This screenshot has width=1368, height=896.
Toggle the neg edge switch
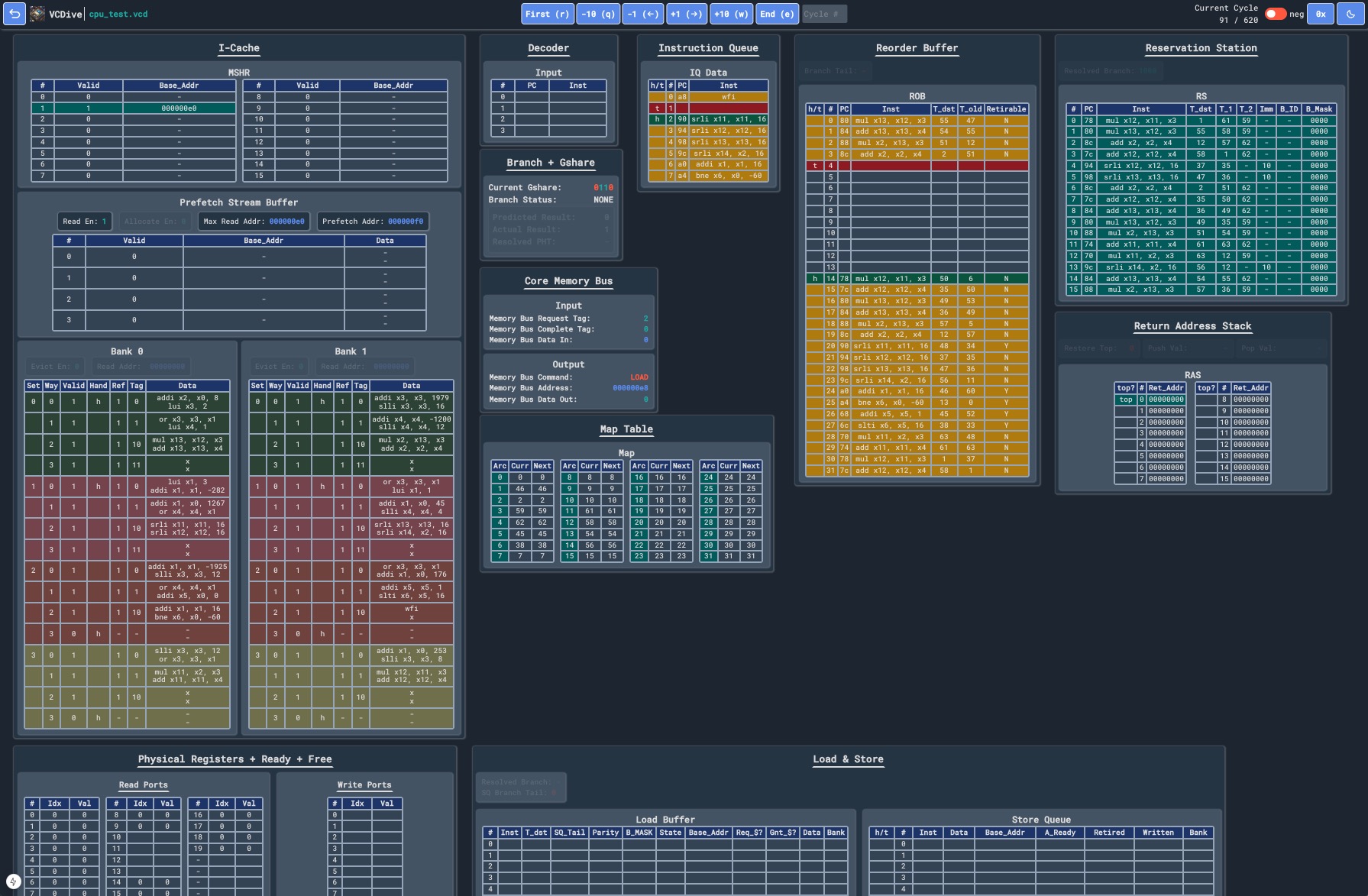[1275, 14]
